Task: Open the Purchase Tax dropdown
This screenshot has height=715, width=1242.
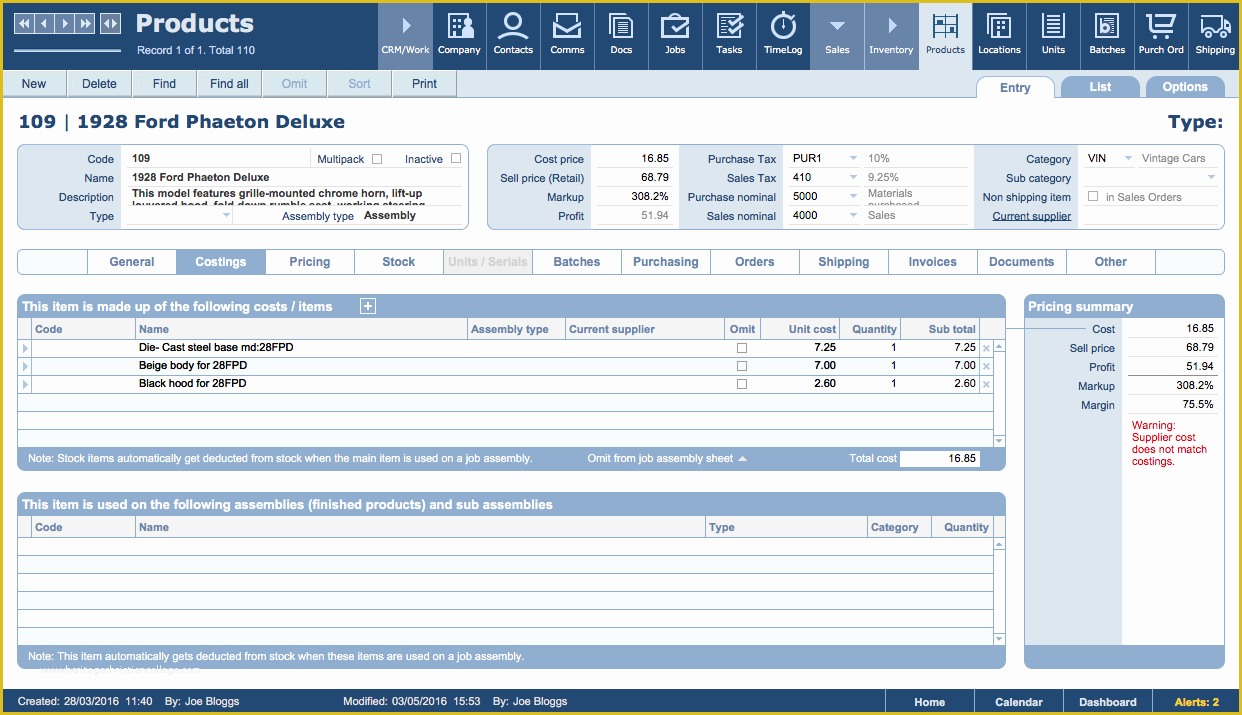Action: [853, 158]
